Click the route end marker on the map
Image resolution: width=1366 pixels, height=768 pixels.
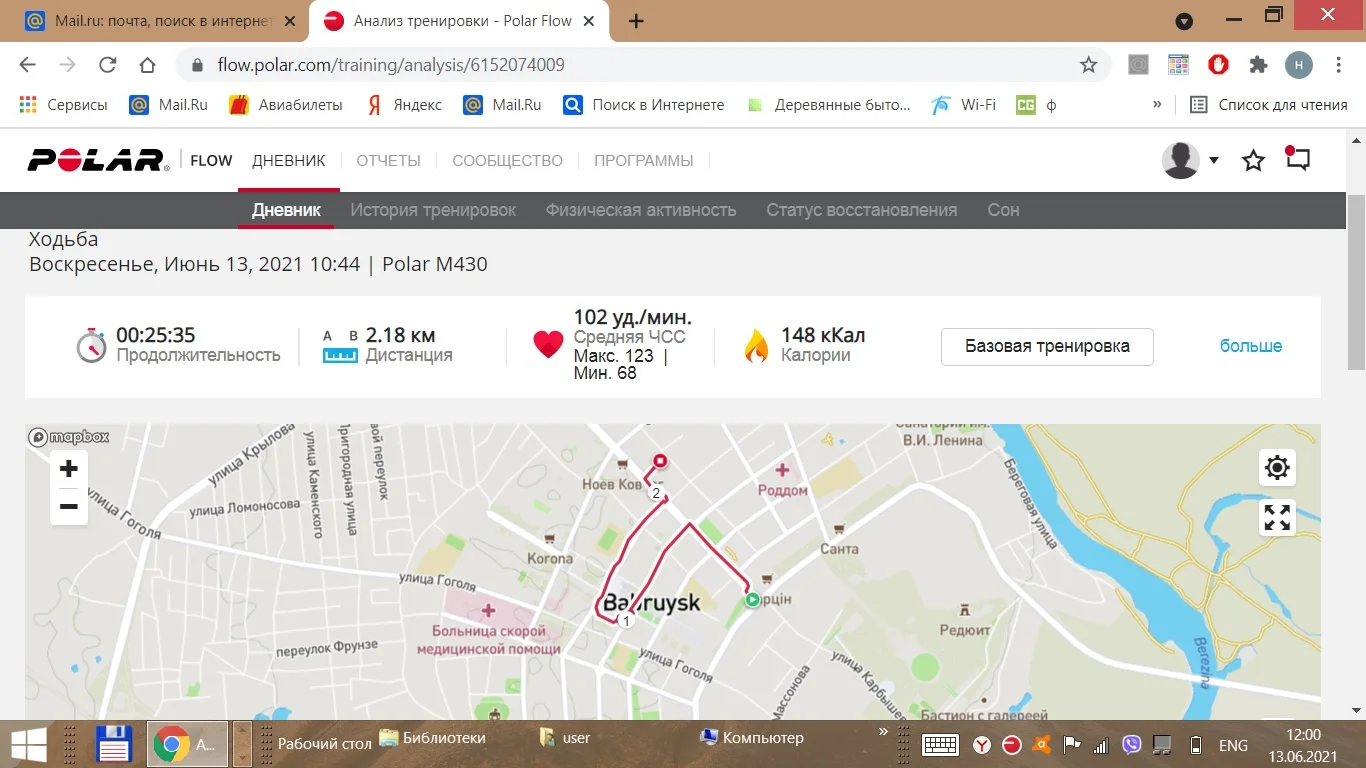pyautogui.click(x=660, y=461)
